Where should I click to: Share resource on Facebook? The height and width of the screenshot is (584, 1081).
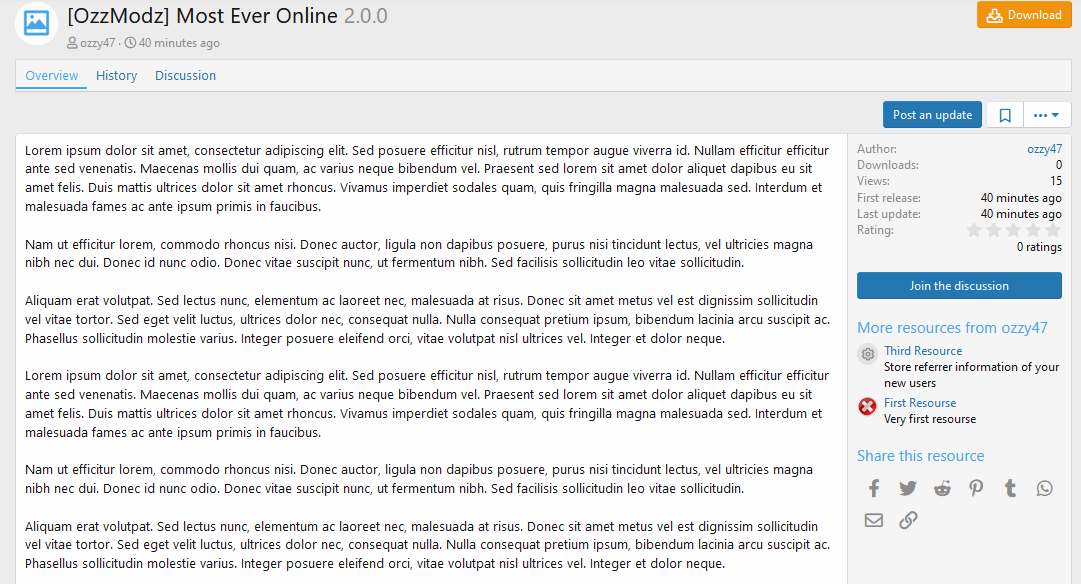pyautogui.click(x=874, y=488)
